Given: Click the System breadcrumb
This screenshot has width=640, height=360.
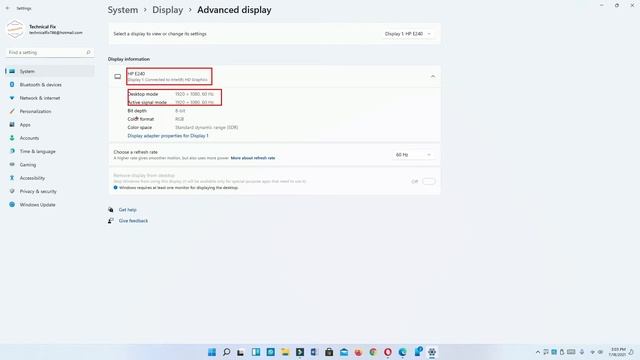Looking at the screenshot, I should point(123,10).
